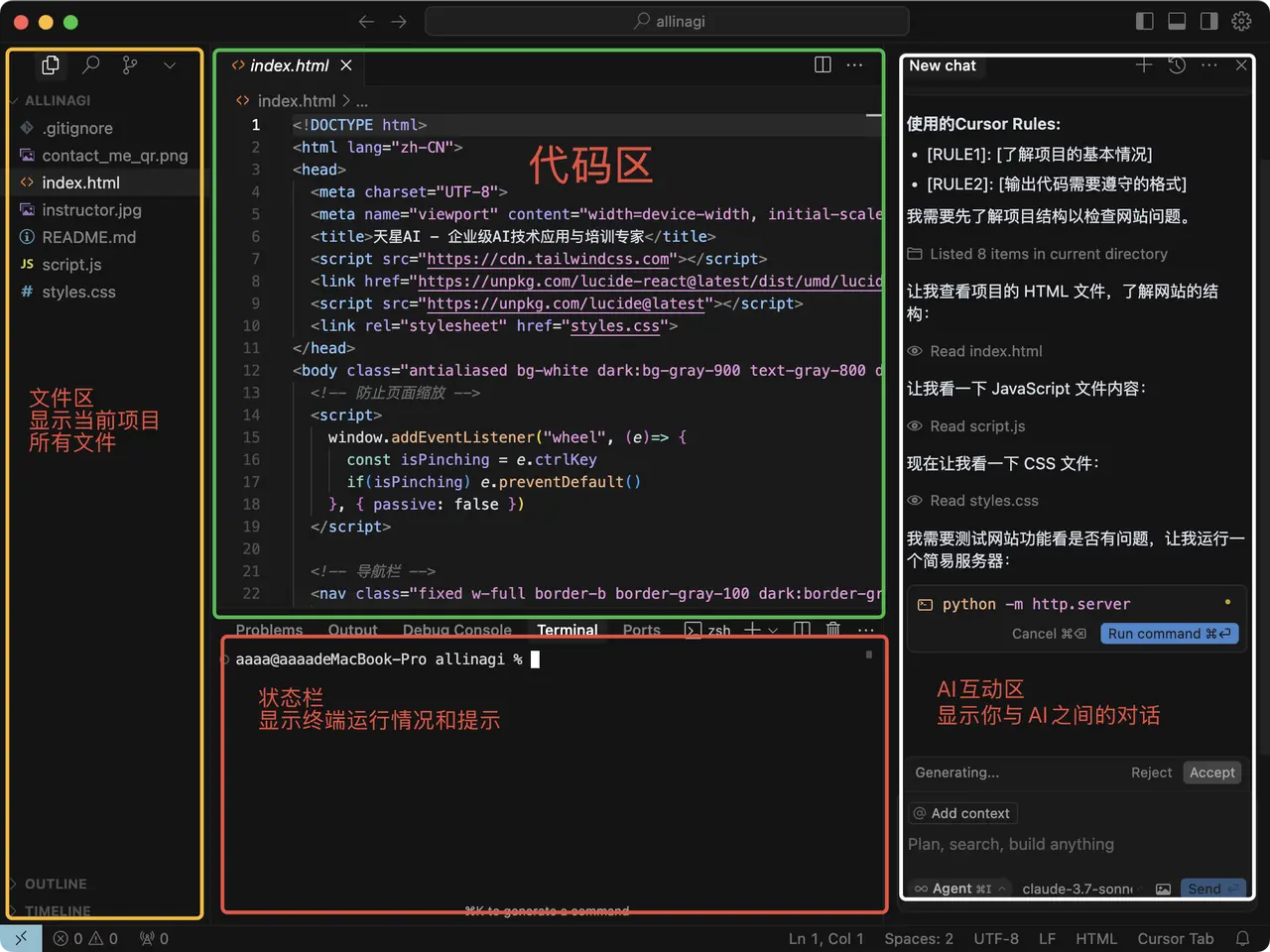This screenshot has height=952, width=1270.
Task: Click the allinagi command center search box
Action: coord(667,21)
